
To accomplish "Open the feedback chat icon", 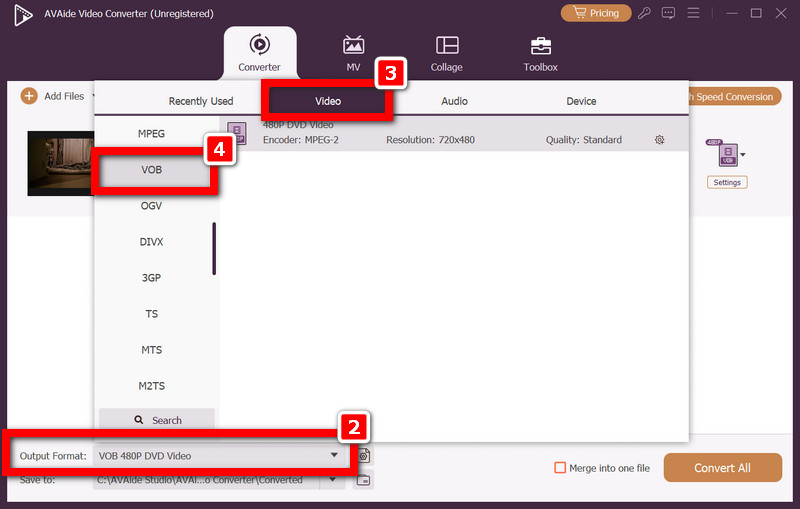I will (668, 13).
